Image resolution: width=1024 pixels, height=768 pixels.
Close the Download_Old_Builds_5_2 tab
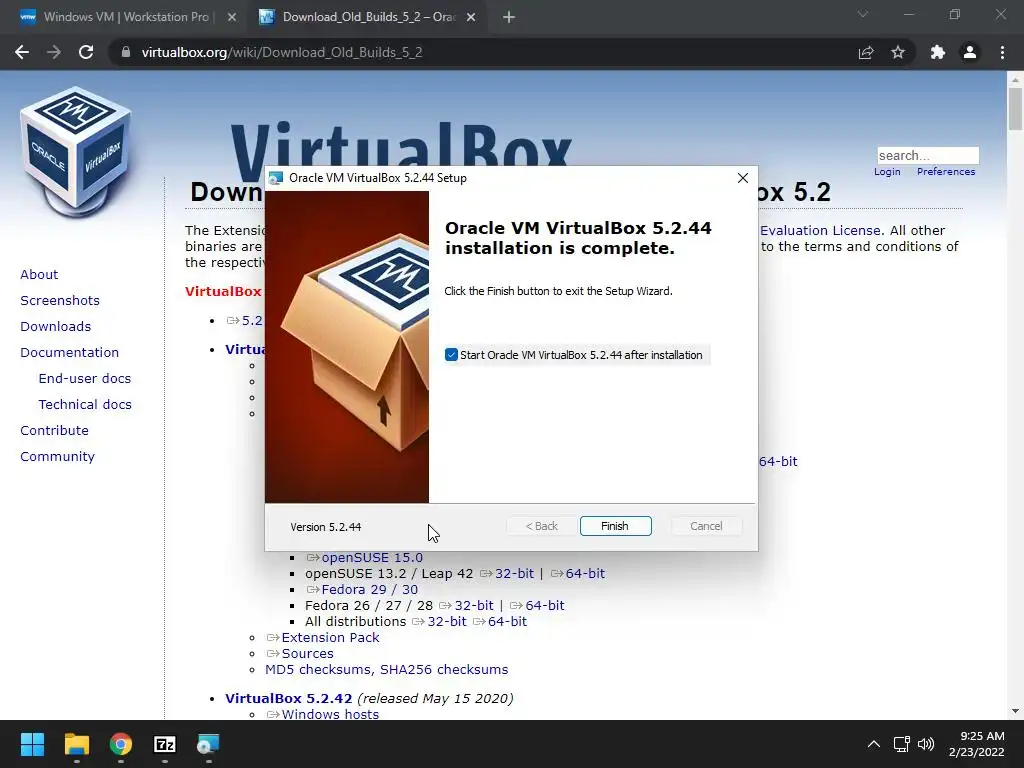coord(471,17)
